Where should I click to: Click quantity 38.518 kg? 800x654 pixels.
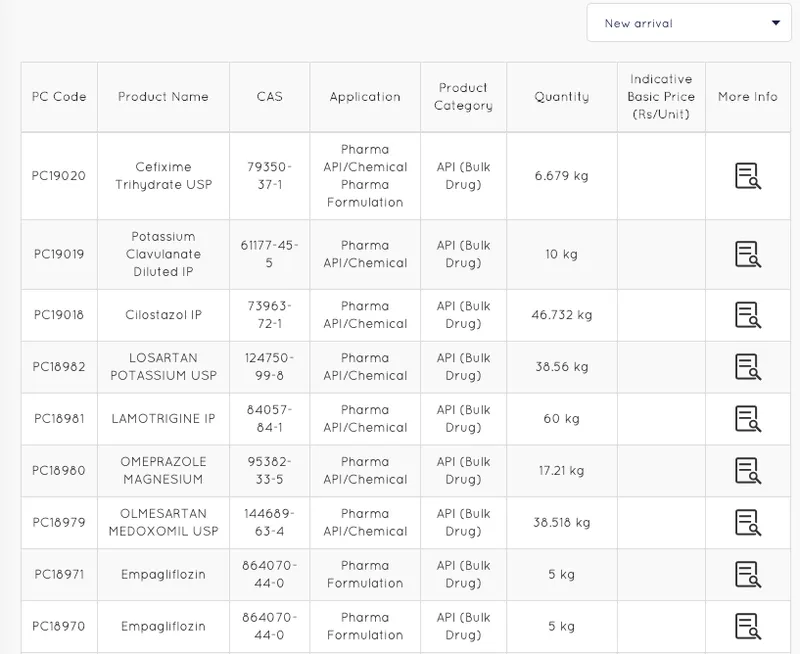coord(562,522)
